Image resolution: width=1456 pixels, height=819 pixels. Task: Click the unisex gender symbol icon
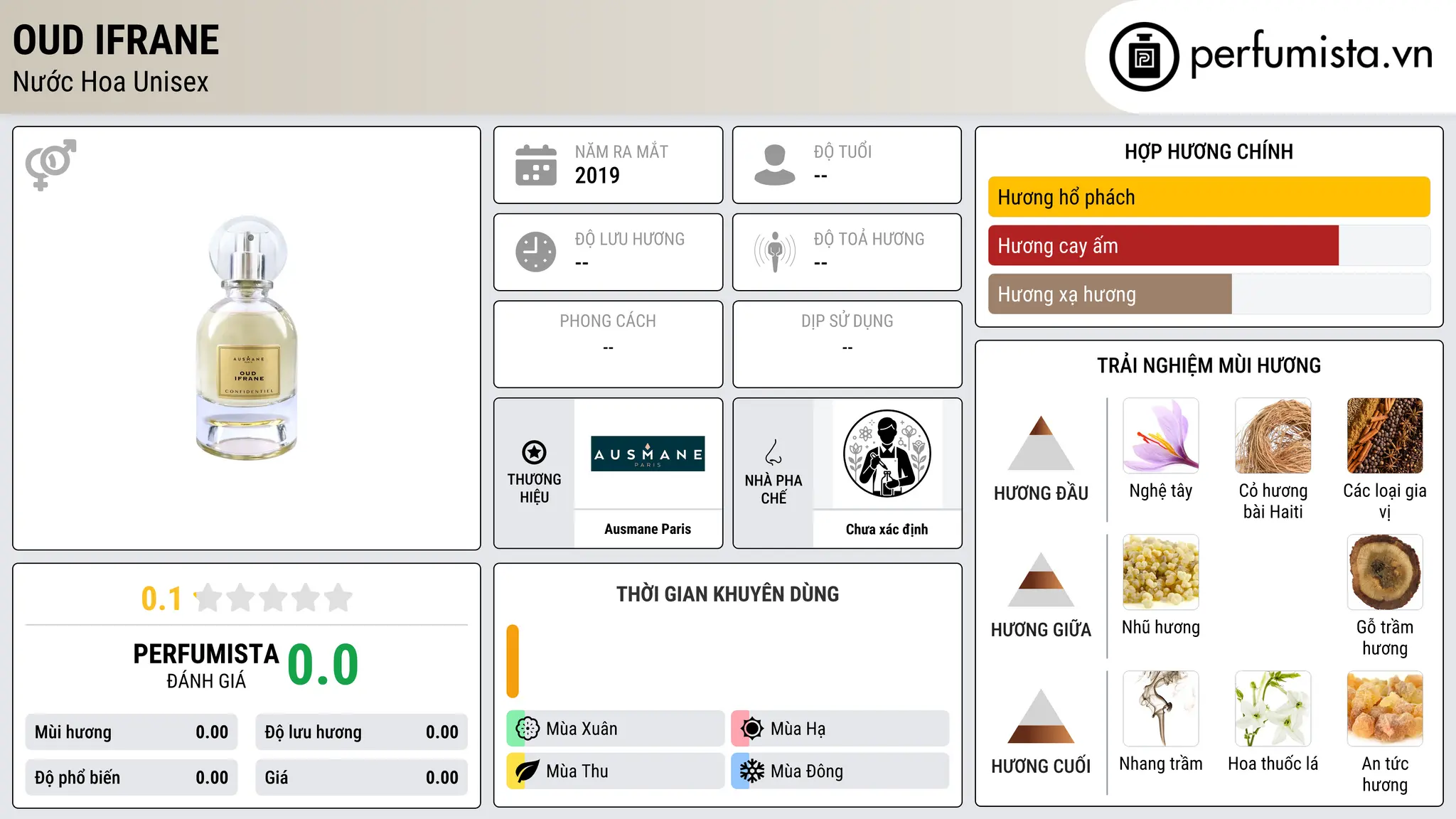point(50,164)
